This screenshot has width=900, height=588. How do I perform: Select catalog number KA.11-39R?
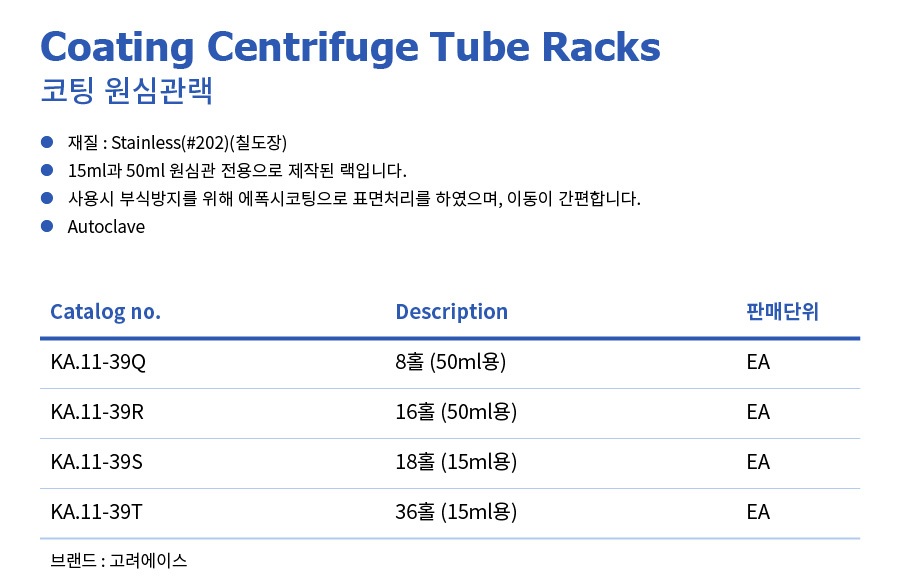point(97,412)
